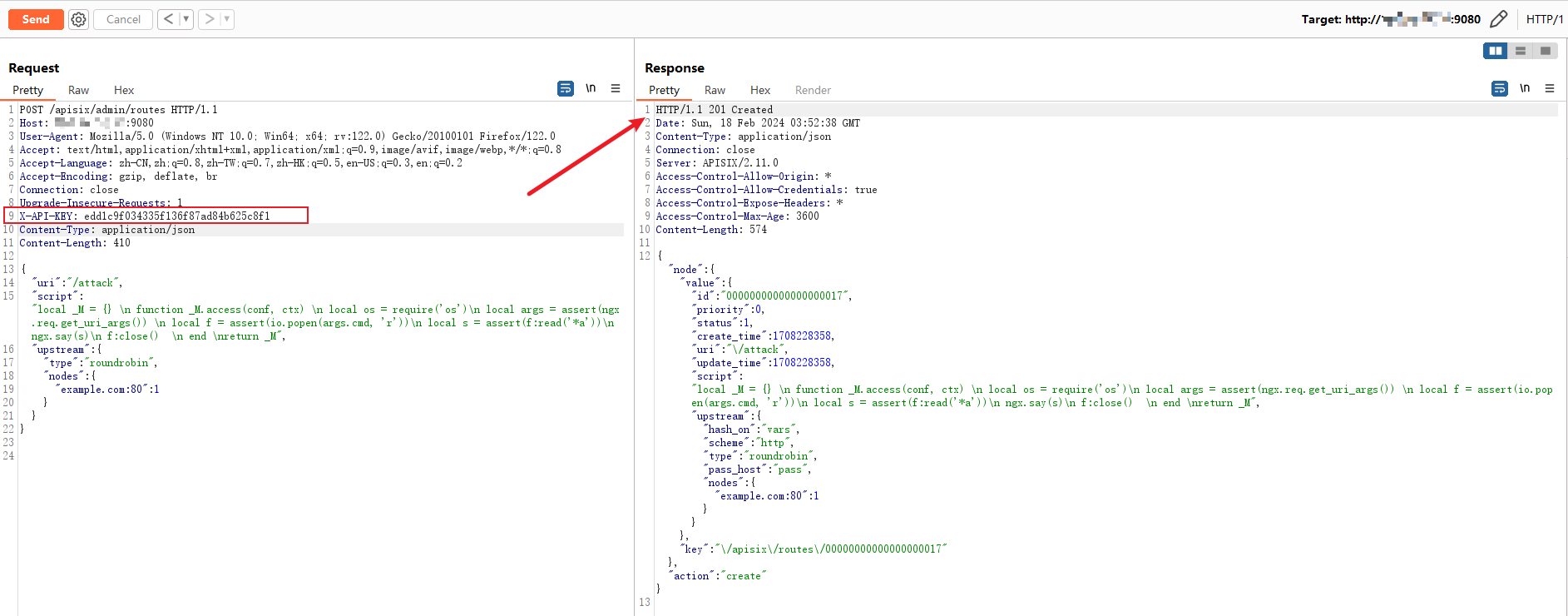
Task: Select top-bottom layout view
Action: coord(1521,51)
